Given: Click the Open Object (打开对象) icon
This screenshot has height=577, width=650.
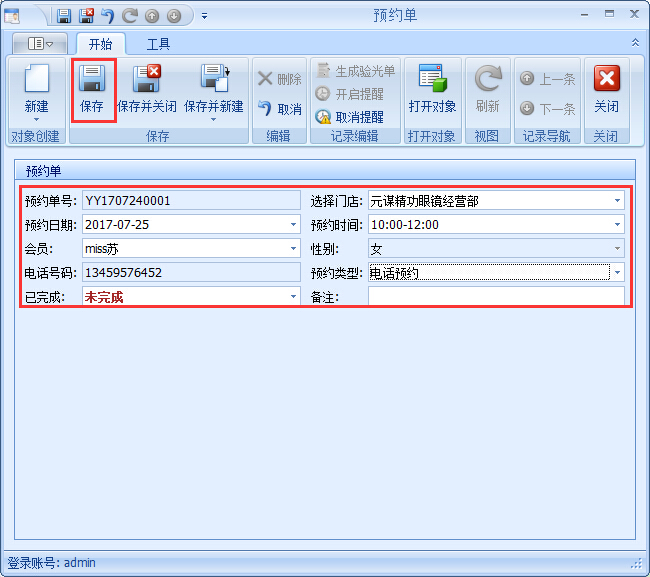Looking at the screenshot, I should point(432,80).
